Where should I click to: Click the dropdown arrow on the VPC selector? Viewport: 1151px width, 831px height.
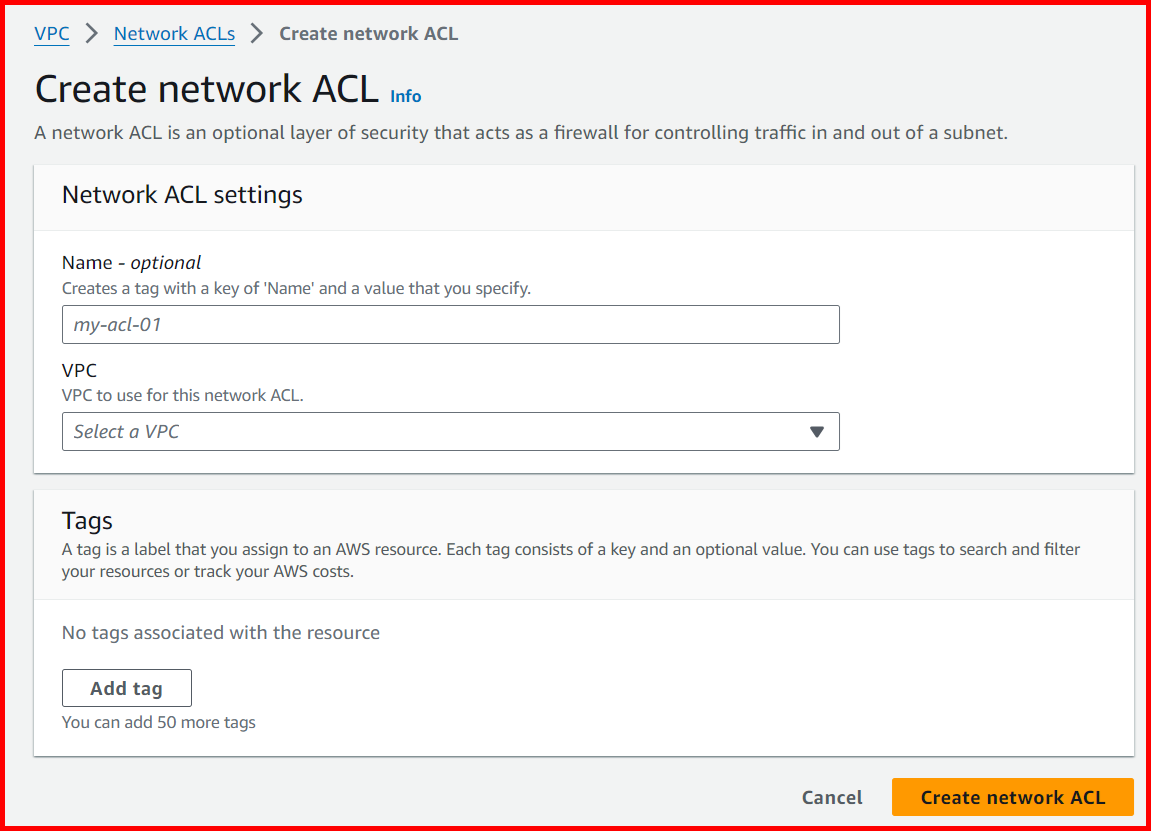click(819, 431)
